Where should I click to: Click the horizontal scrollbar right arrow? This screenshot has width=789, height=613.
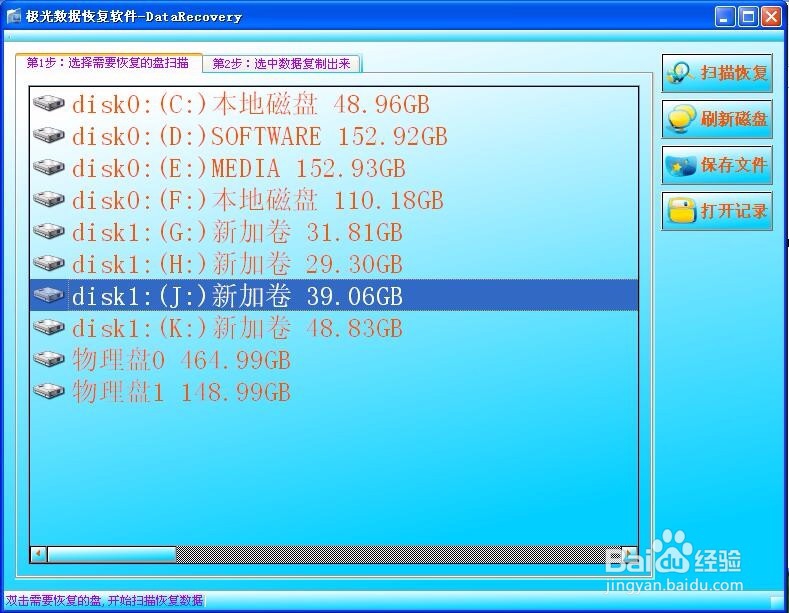tap(629, 554)
